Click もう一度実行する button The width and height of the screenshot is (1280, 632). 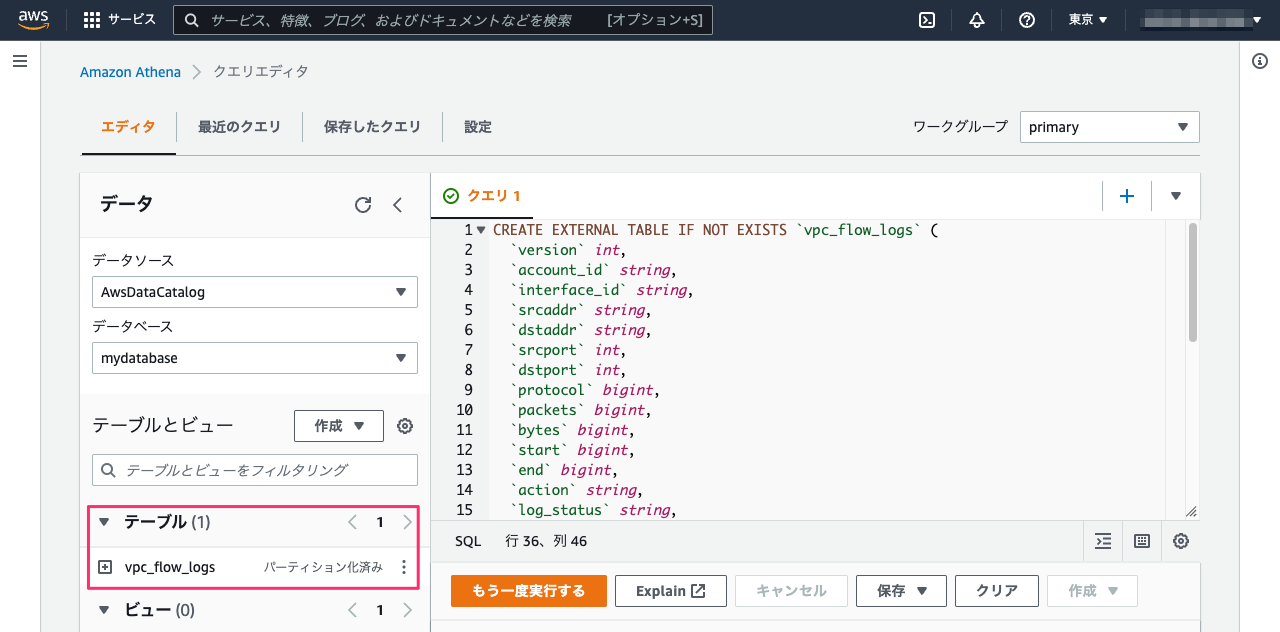529,591
